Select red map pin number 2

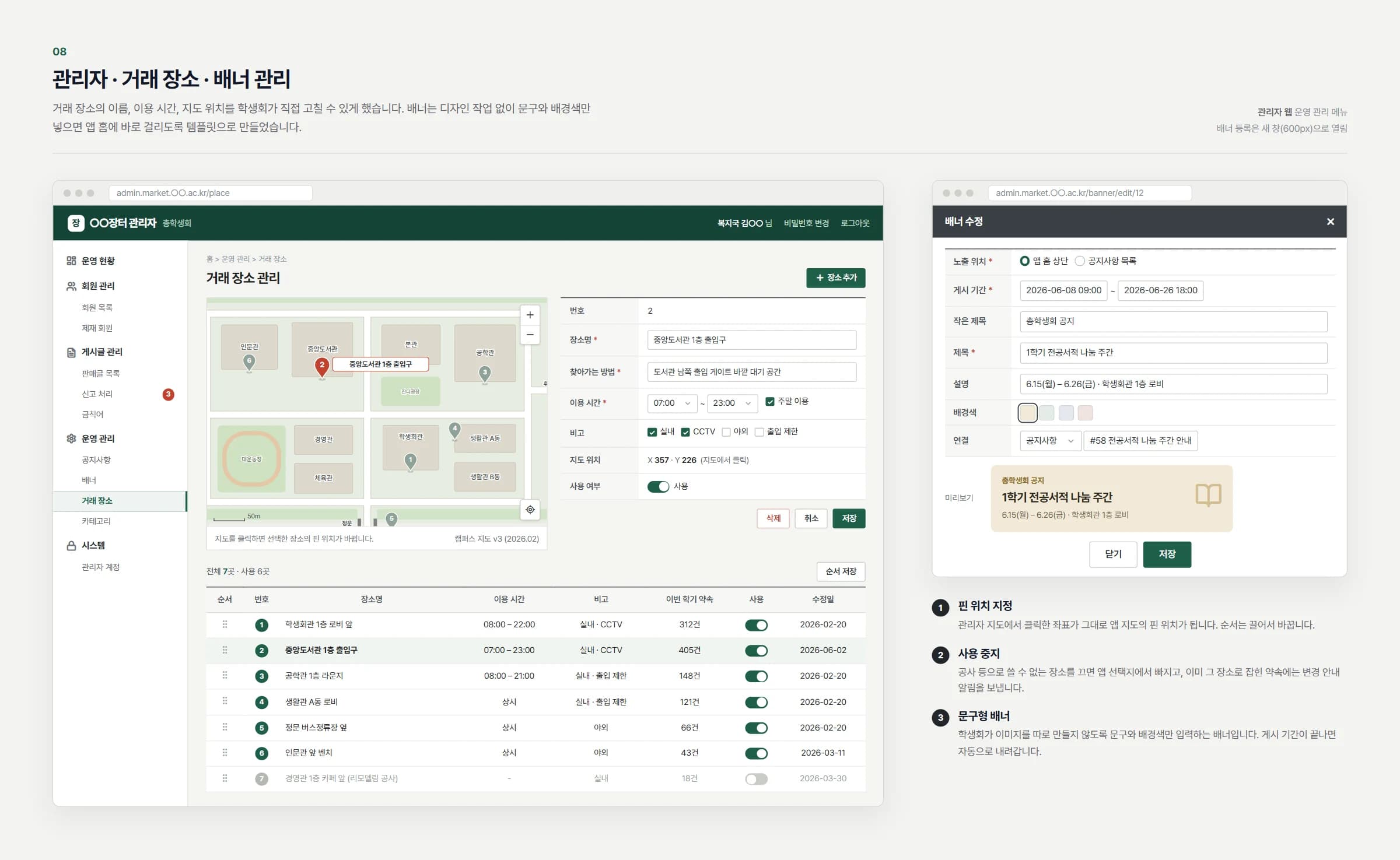click(321, 366)
